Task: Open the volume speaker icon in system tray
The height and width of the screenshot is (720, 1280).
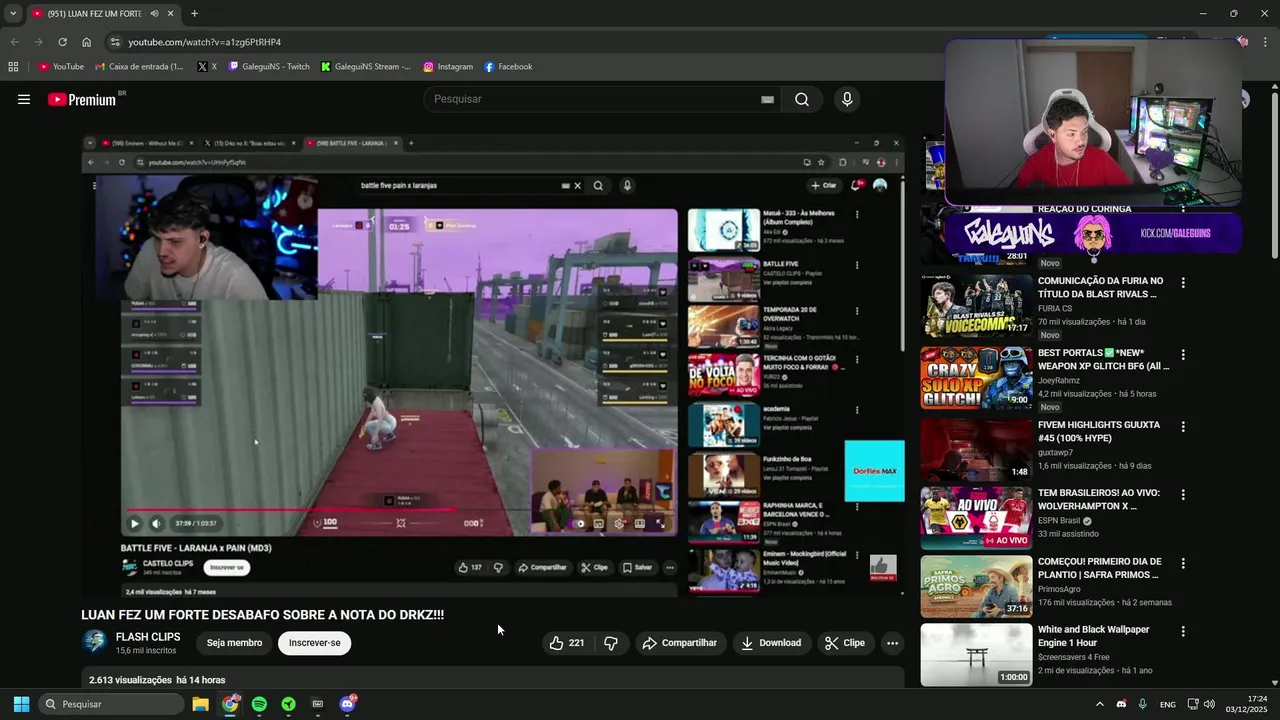Action: (1209, 704)
